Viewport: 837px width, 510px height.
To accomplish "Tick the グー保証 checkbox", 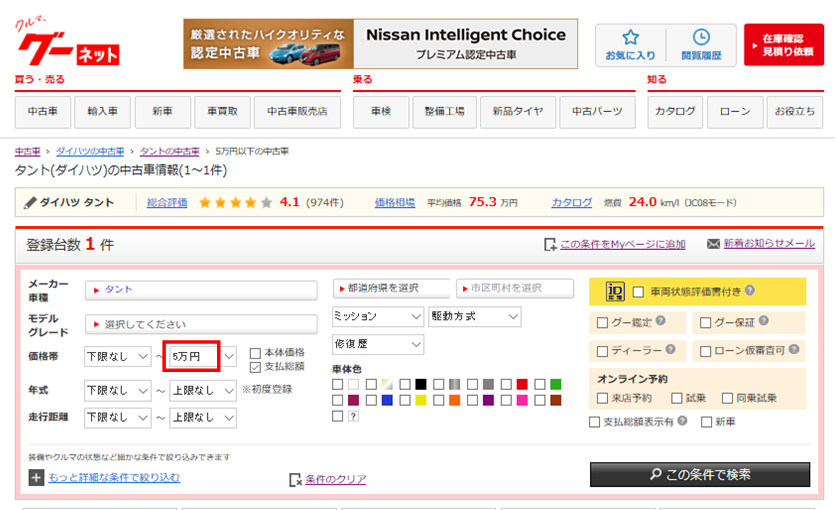I will click(x=705, y=323).
